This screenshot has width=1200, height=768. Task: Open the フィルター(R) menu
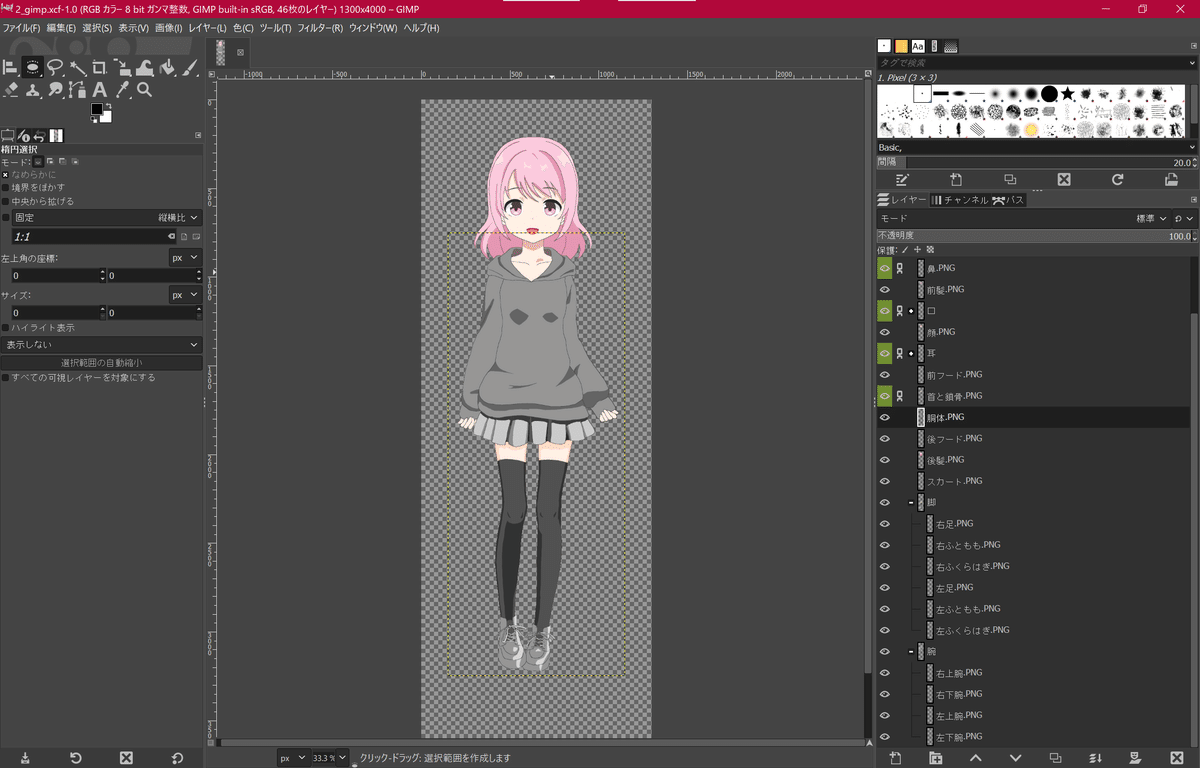point(320,28)
